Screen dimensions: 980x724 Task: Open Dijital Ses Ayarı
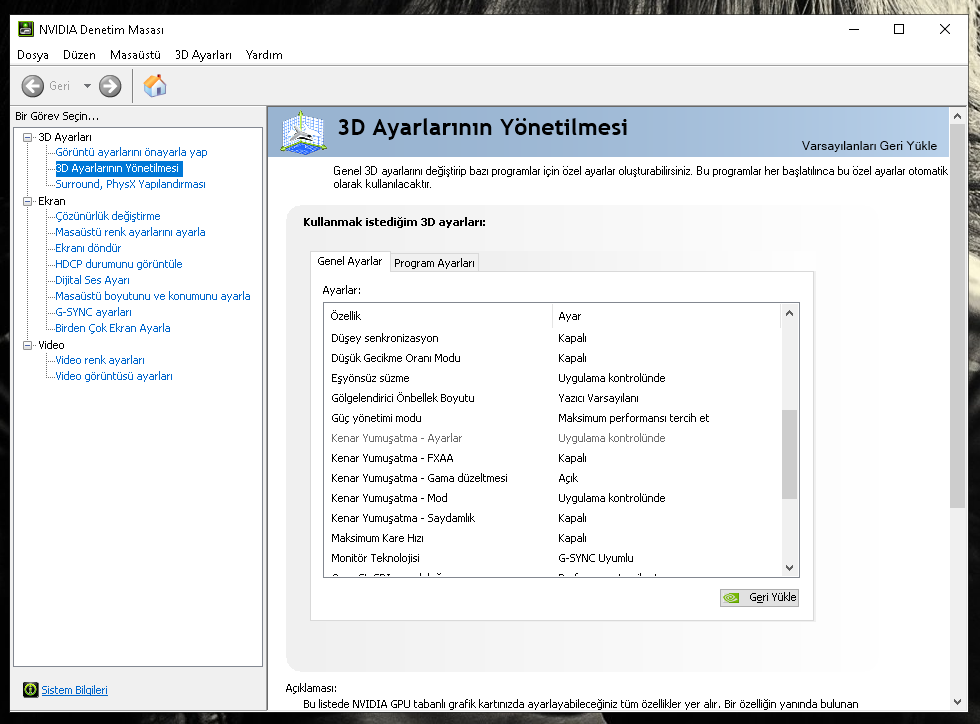(x=92, y=280)
